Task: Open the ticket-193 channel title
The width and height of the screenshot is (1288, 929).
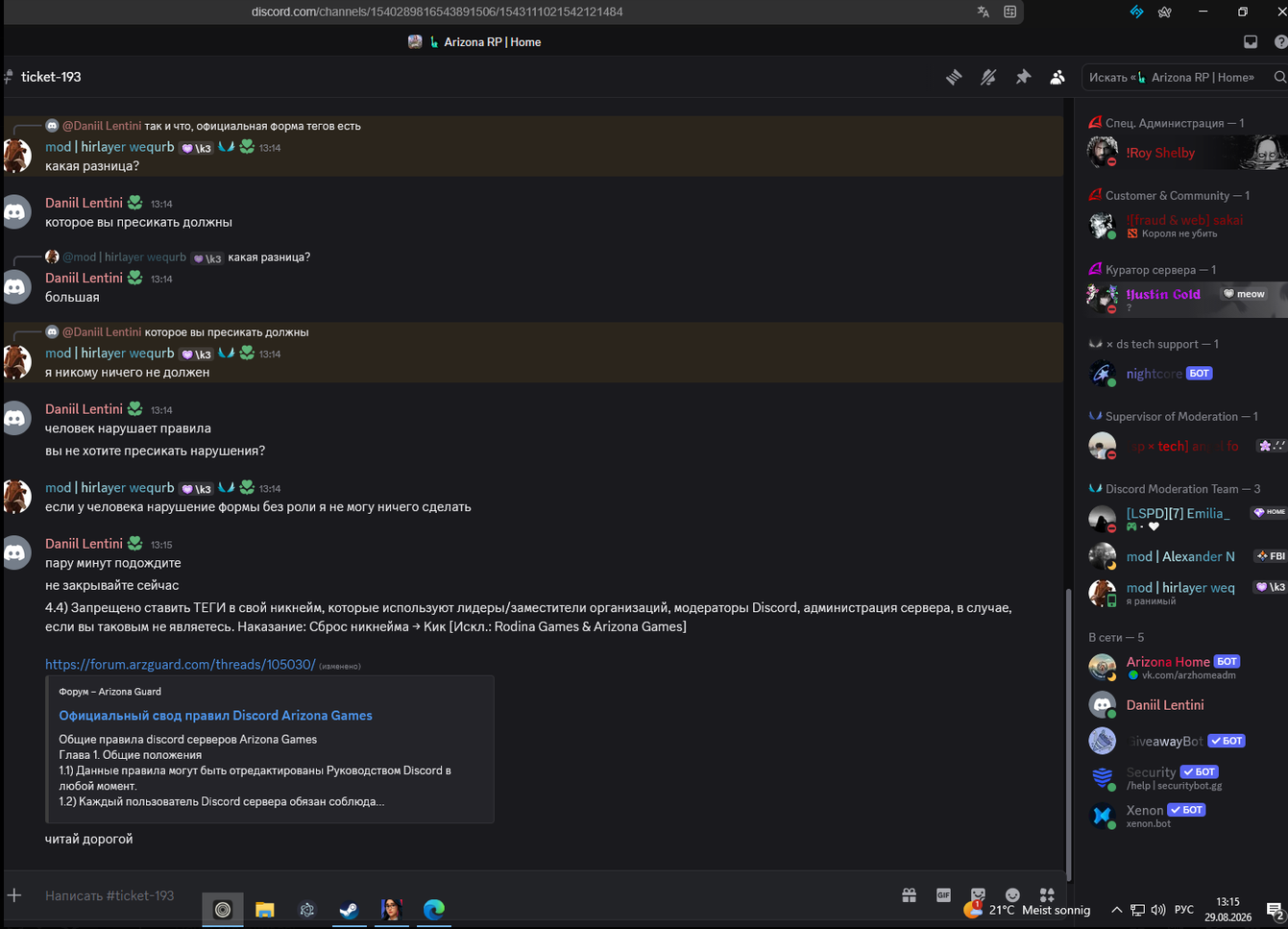Action: pos(51,77)
